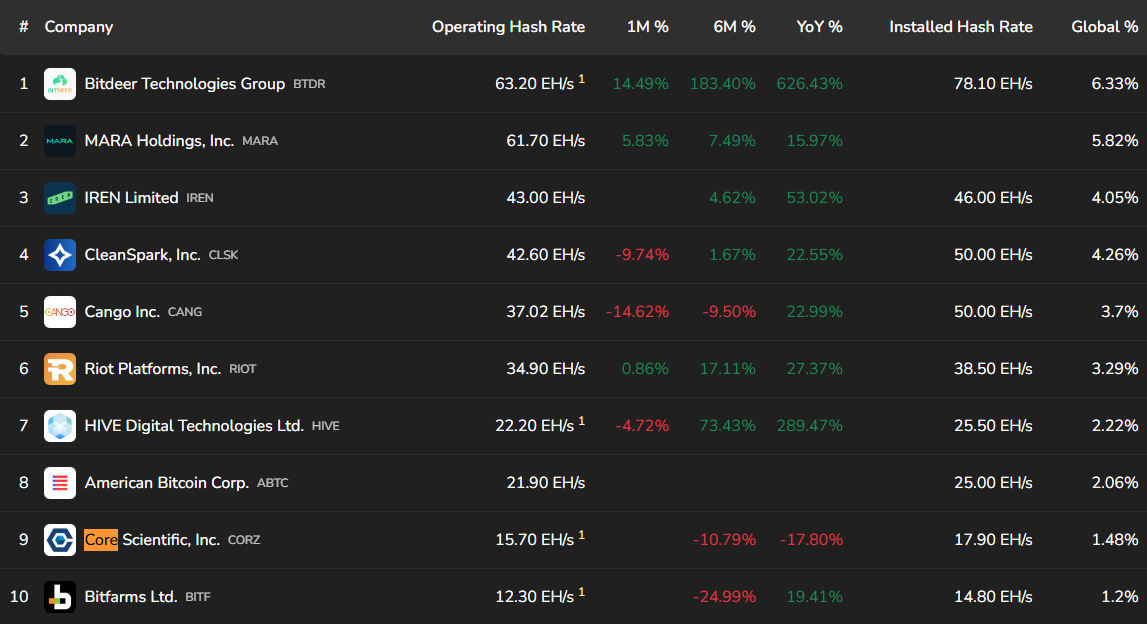Click the HIVE Digital Technologies logo icon
This screenshot has height=624, width=1147.
(60, 426)
